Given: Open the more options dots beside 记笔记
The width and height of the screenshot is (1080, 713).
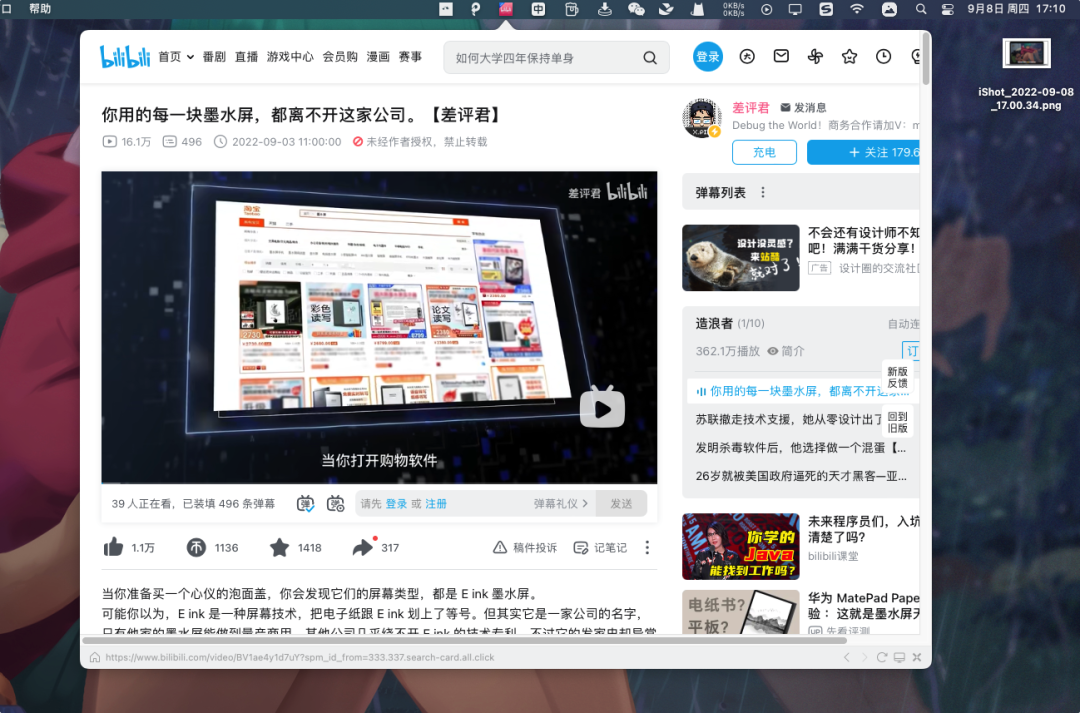Looking at the screenshot, I should (x=647, y=548).
